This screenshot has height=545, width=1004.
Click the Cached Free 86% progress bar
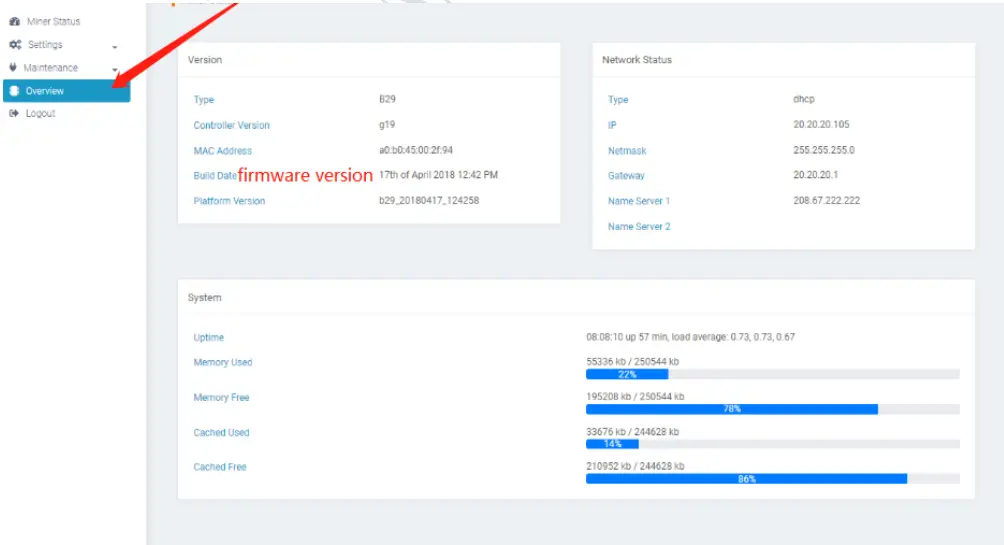772,479
